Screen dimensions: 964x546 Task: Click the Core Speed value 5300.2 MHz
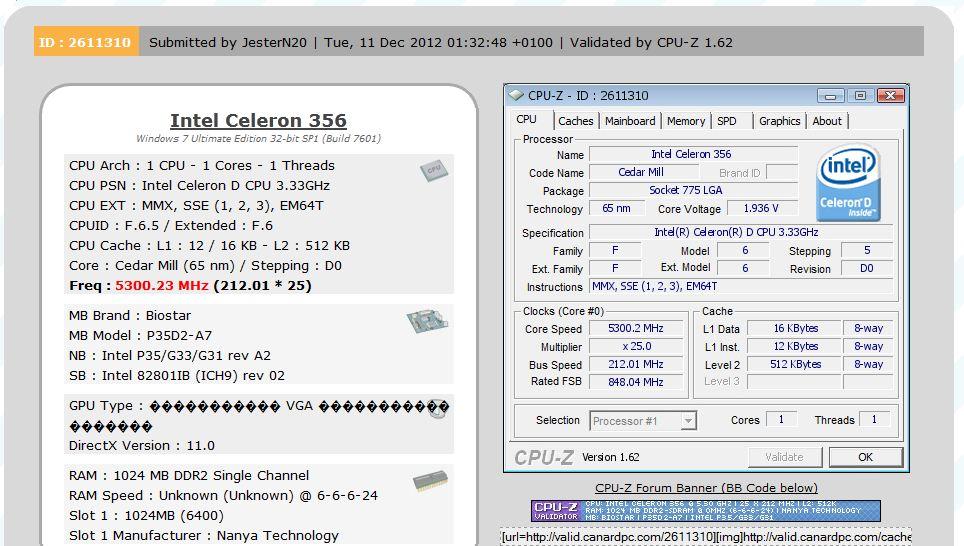636,328
